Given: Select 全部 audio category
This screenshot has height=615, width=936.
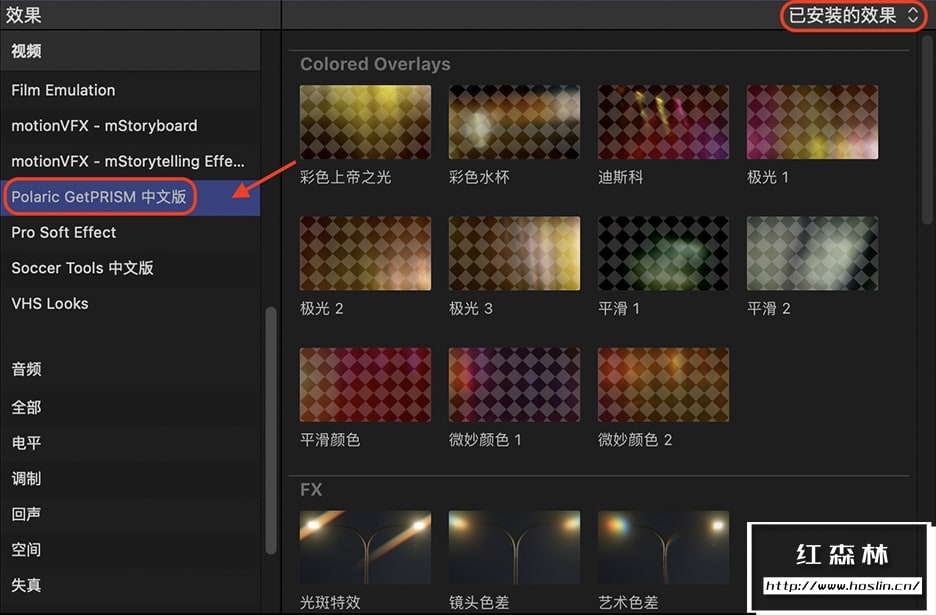Looking at the screenshot, I should pos(130,407).
